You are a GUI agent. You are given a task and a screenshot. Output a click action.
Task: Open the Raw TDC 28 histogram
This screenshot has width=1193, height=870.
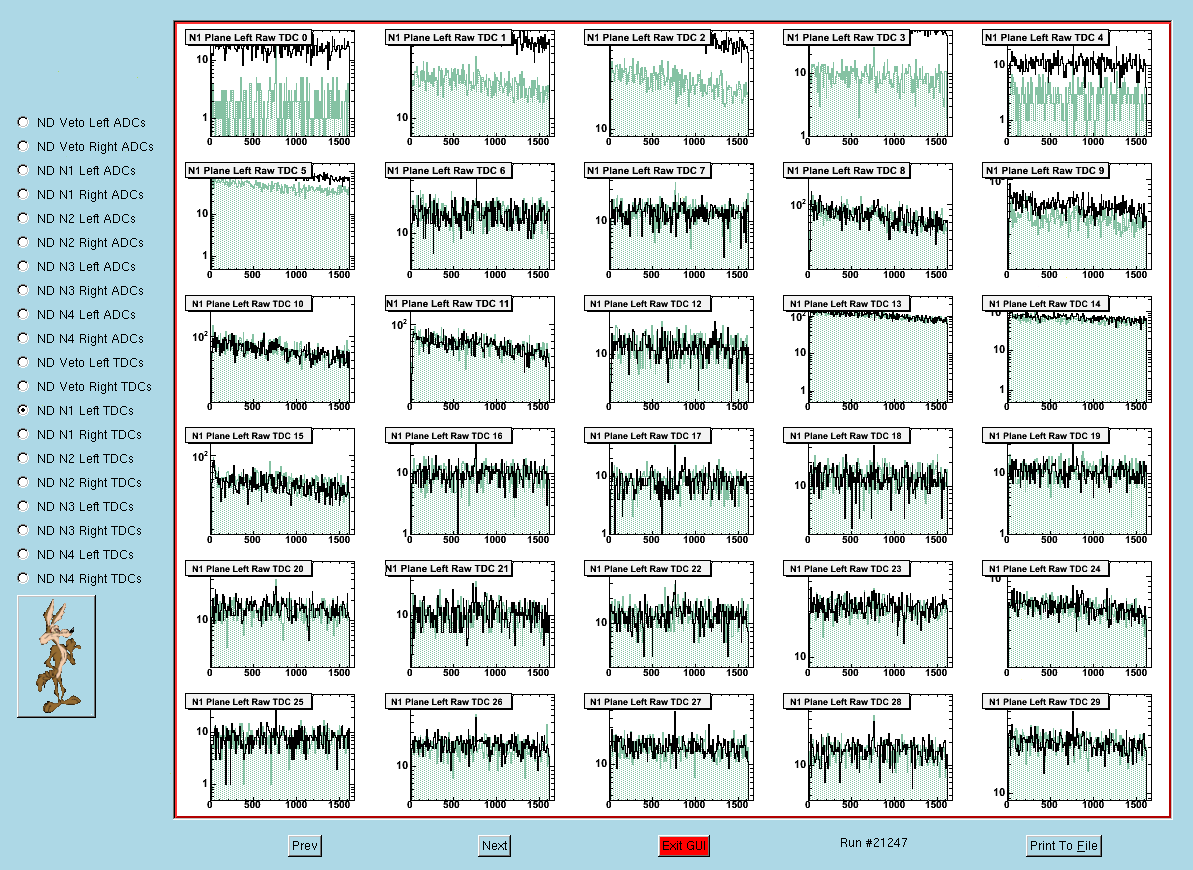[x=867, y=752]
